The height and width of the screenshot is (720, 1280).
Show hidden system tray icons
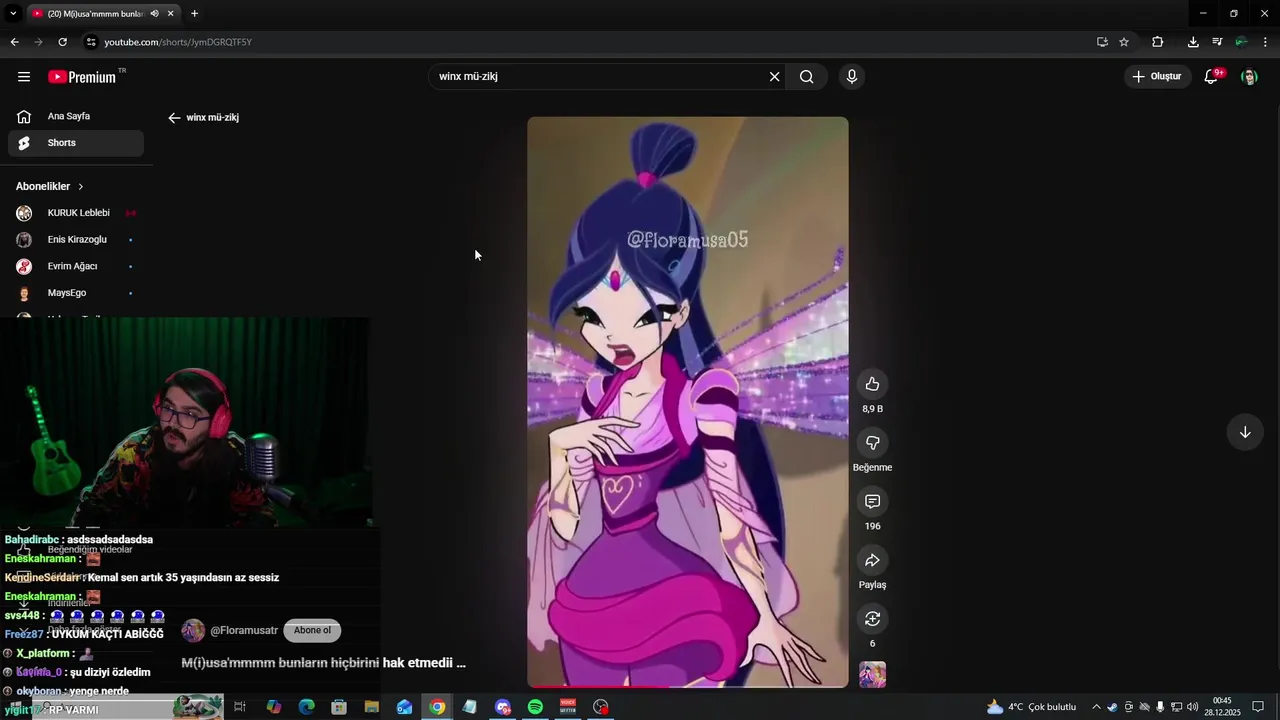1096,707
